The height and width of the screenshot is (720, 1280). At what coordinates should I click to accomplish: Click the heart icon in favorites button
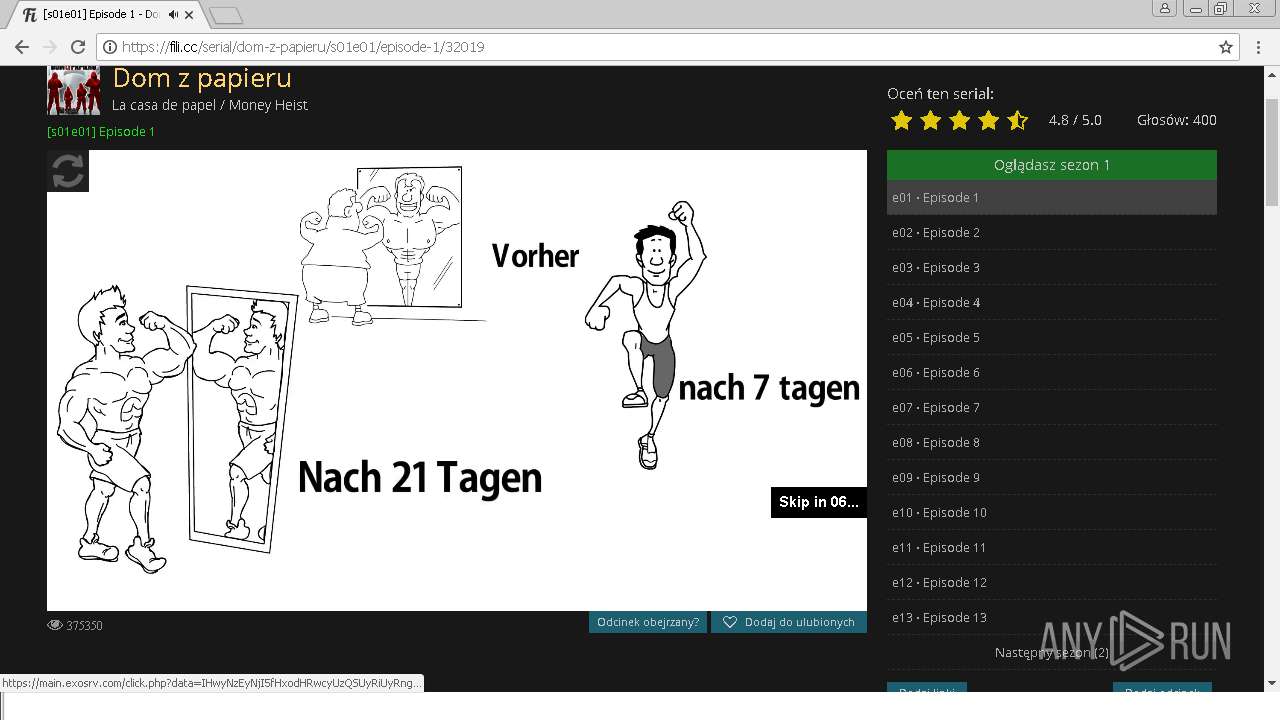[x=730, y=622]
